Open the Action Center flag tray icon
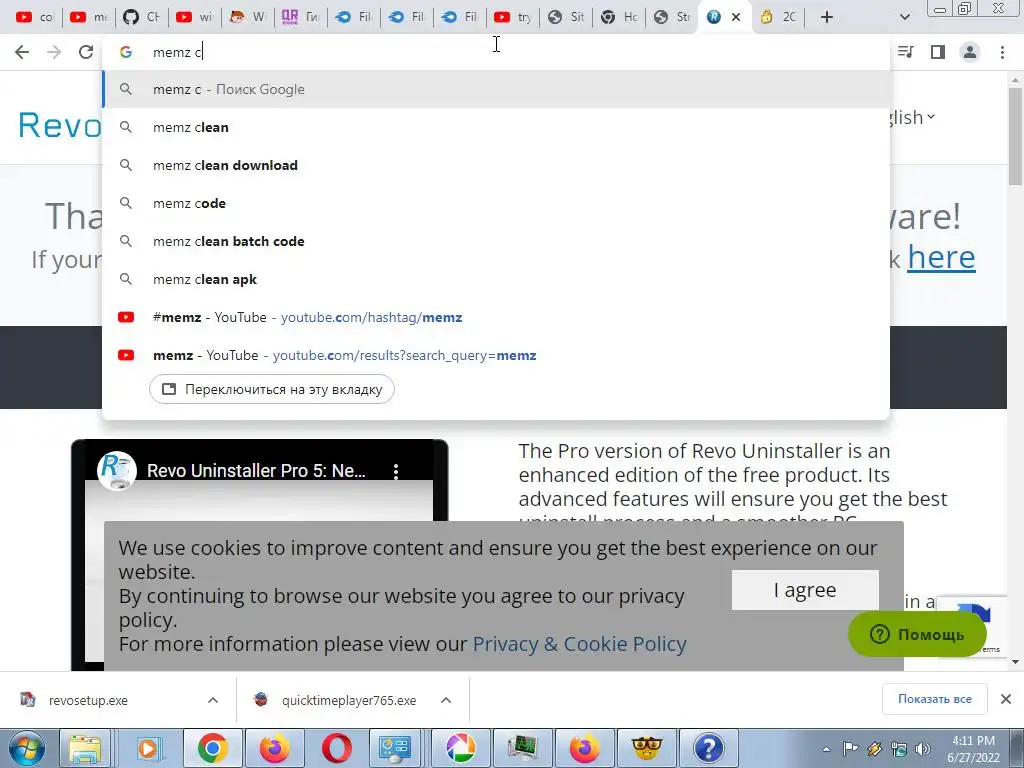The height and width of the screenshot is (768, 1024). (x=850, y=749)
